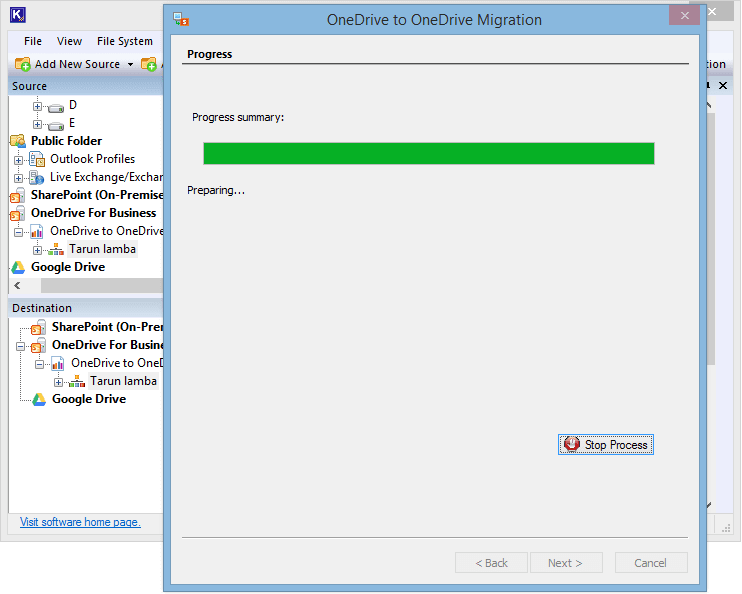Click the Kernel app logo icon
The image size is (742, 594).
(18, 15)
